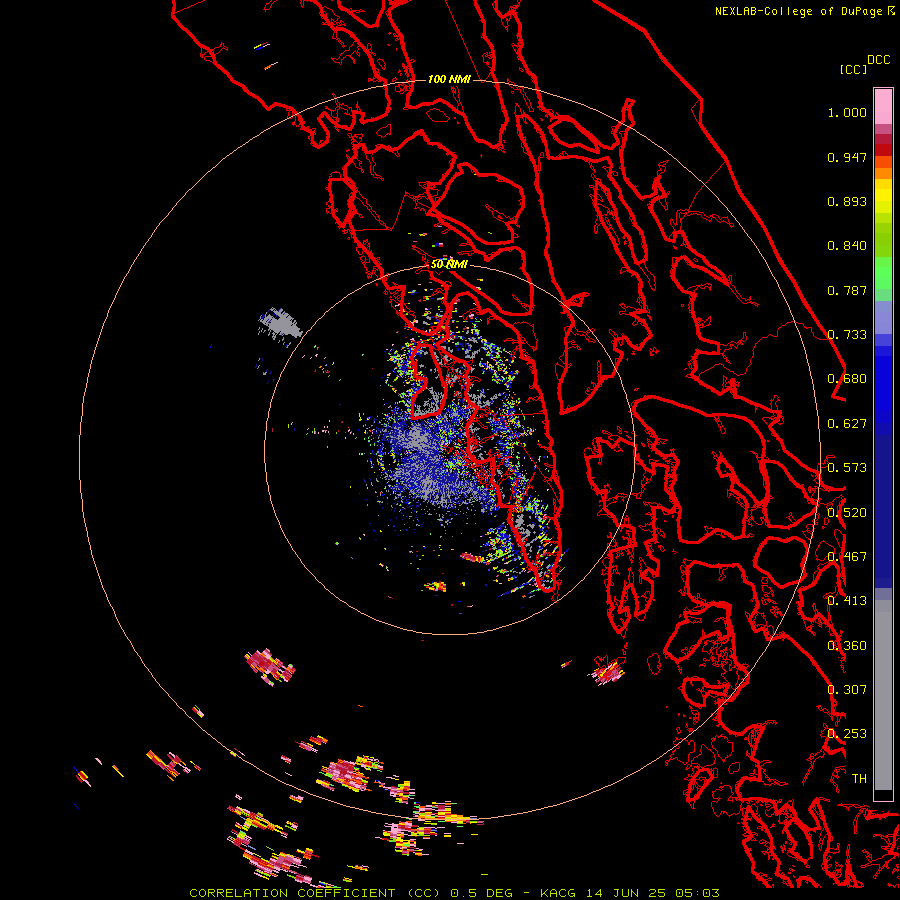Viewport: 900px width, 900px height.
Task: Click the 0.520 scale value
Action: pos(847,513)
